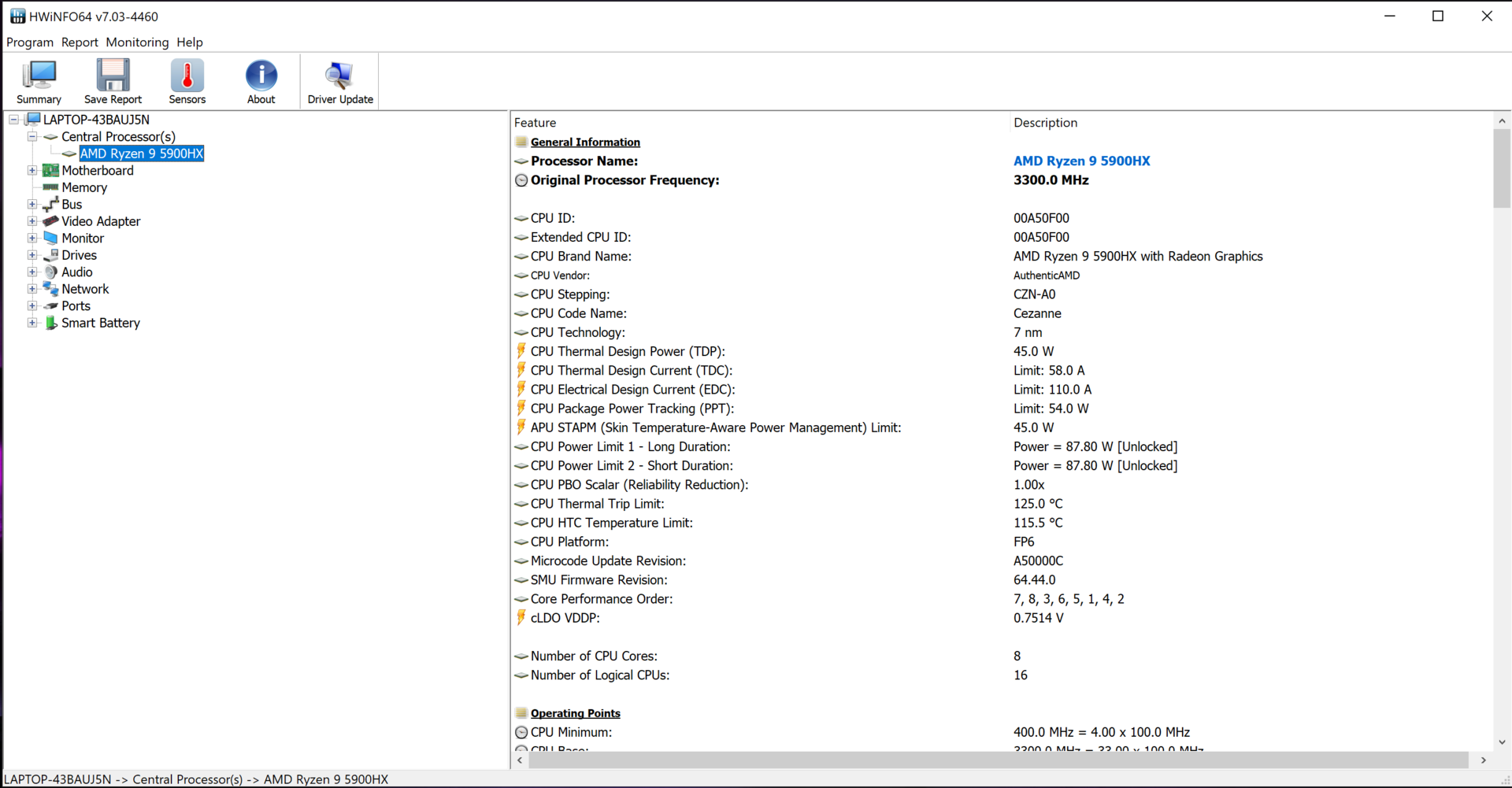Viewport: 1512px width, 788px height.
Task: Click the Drives tree icon
Action: pyautogui.click(x=50, y=255)
